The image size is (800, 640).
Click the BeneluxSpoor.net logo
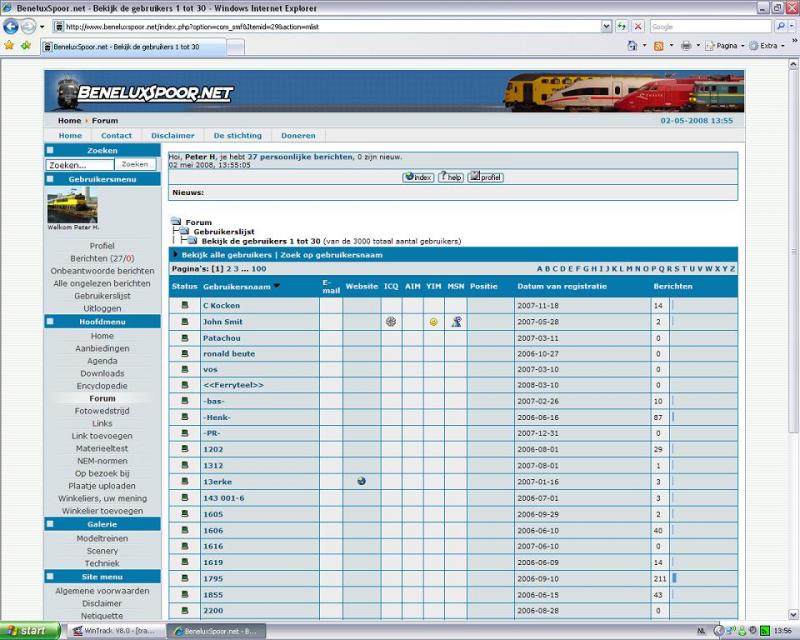pyautogui.click(x=145, y=92)
